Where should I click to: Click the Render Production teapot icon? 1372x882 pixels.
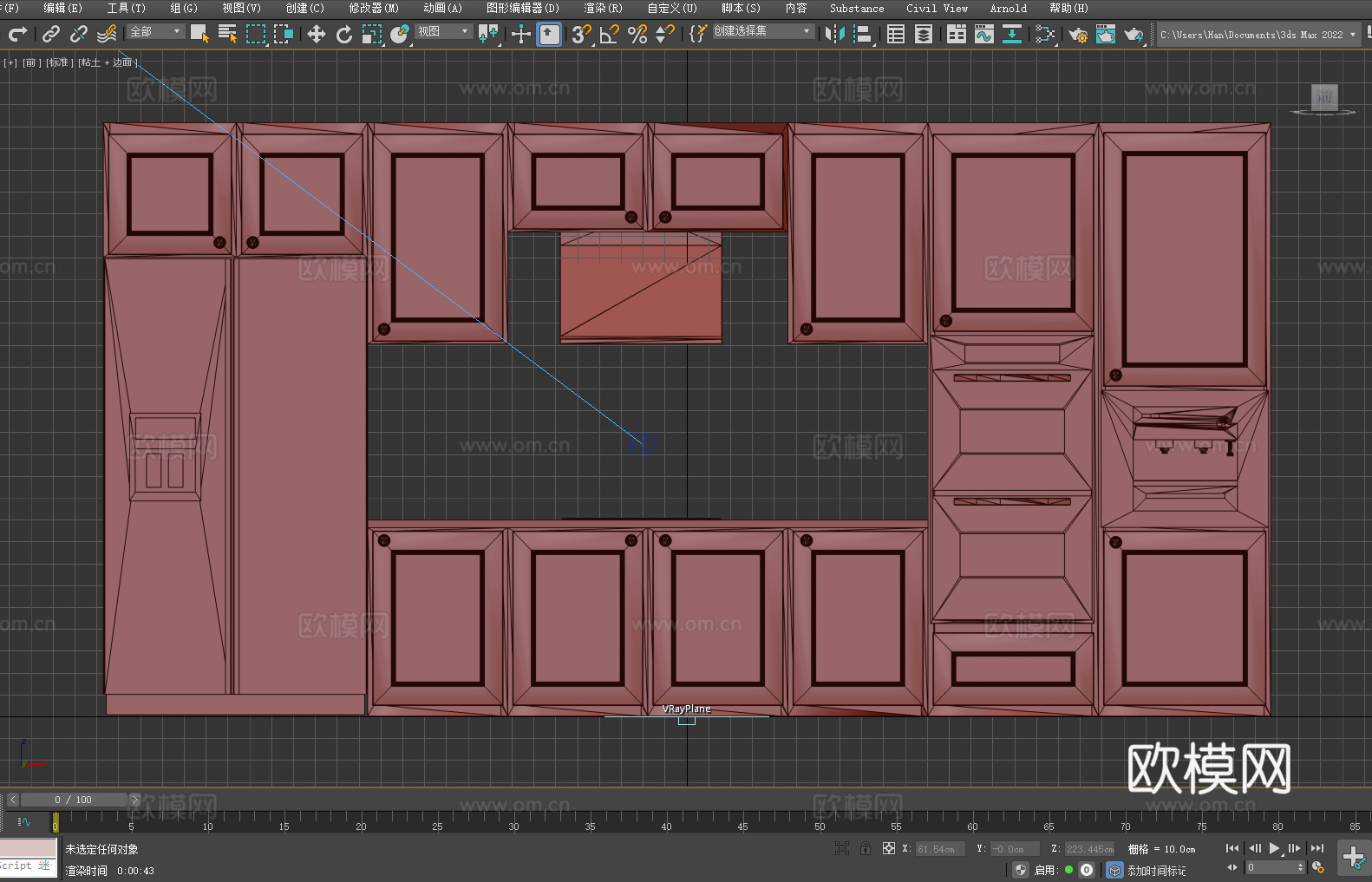(x=1134, y=34)
